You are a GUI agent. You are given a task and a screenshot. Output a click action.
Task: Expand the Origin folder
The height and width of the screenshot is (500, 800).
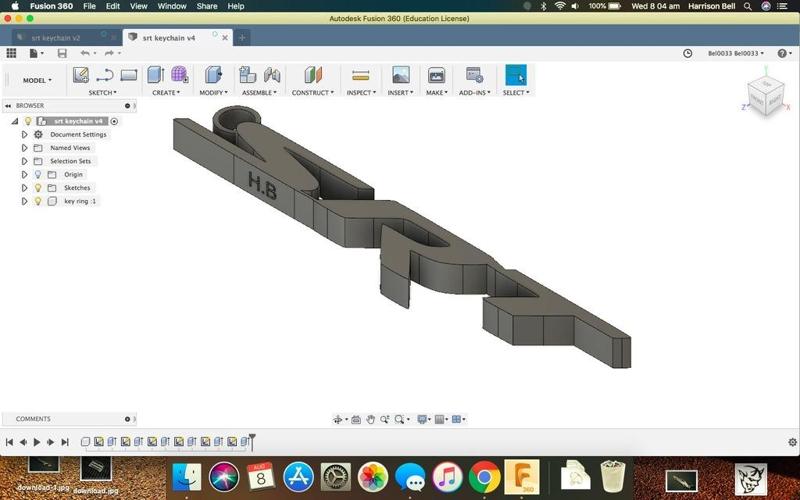(x=24, y=174)
